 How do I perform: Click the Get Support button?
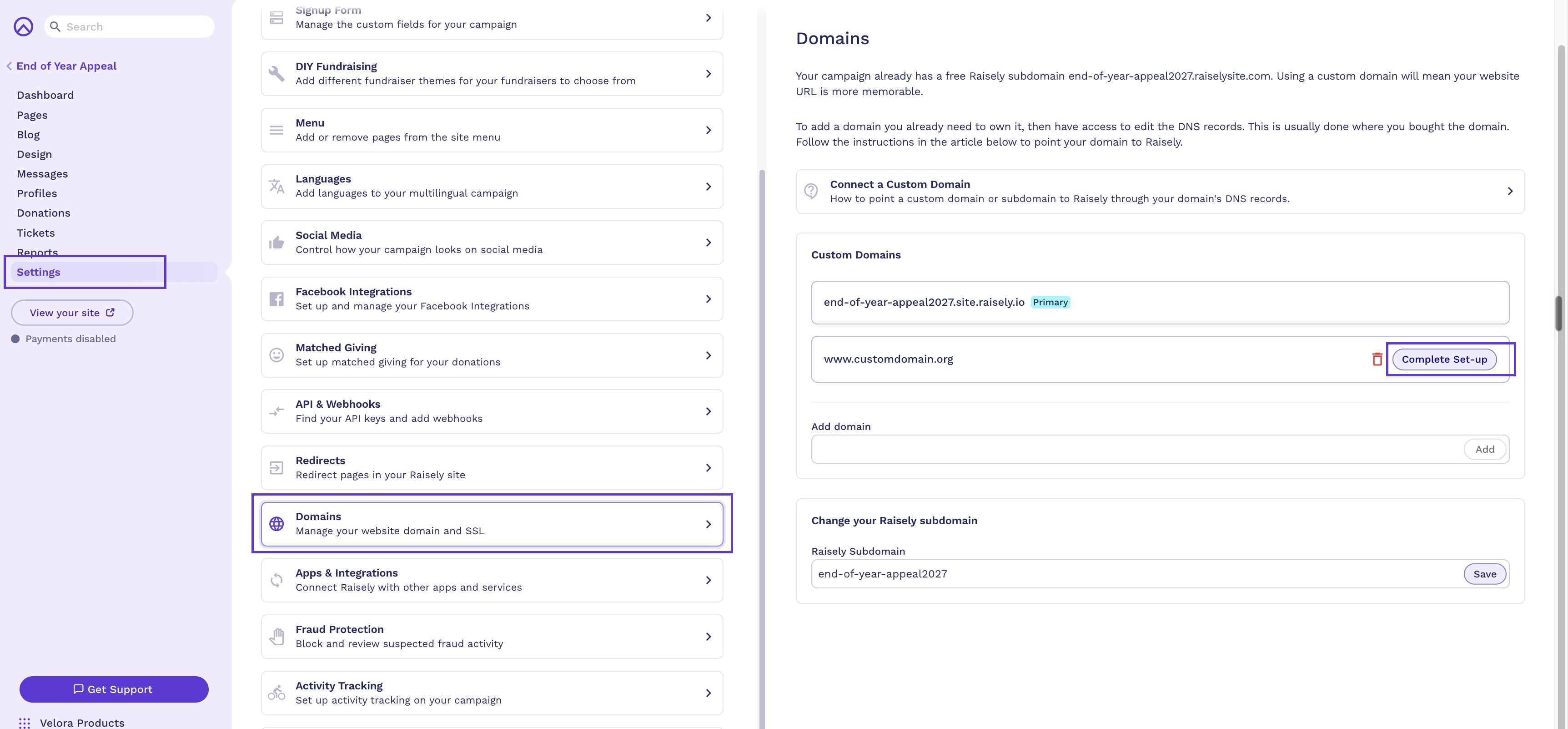point(114,689)
